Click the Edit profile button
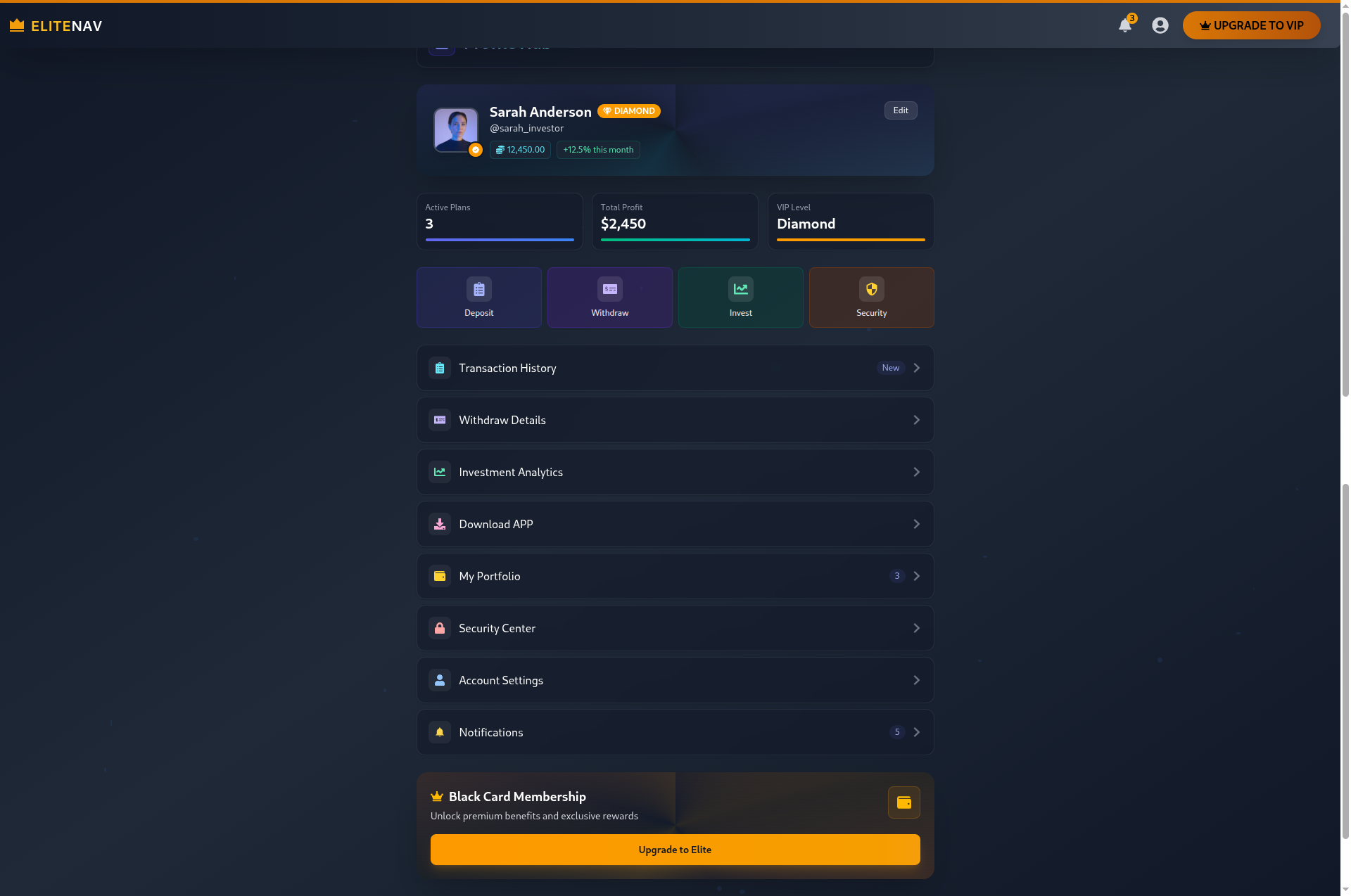 [x=900, y=110]
